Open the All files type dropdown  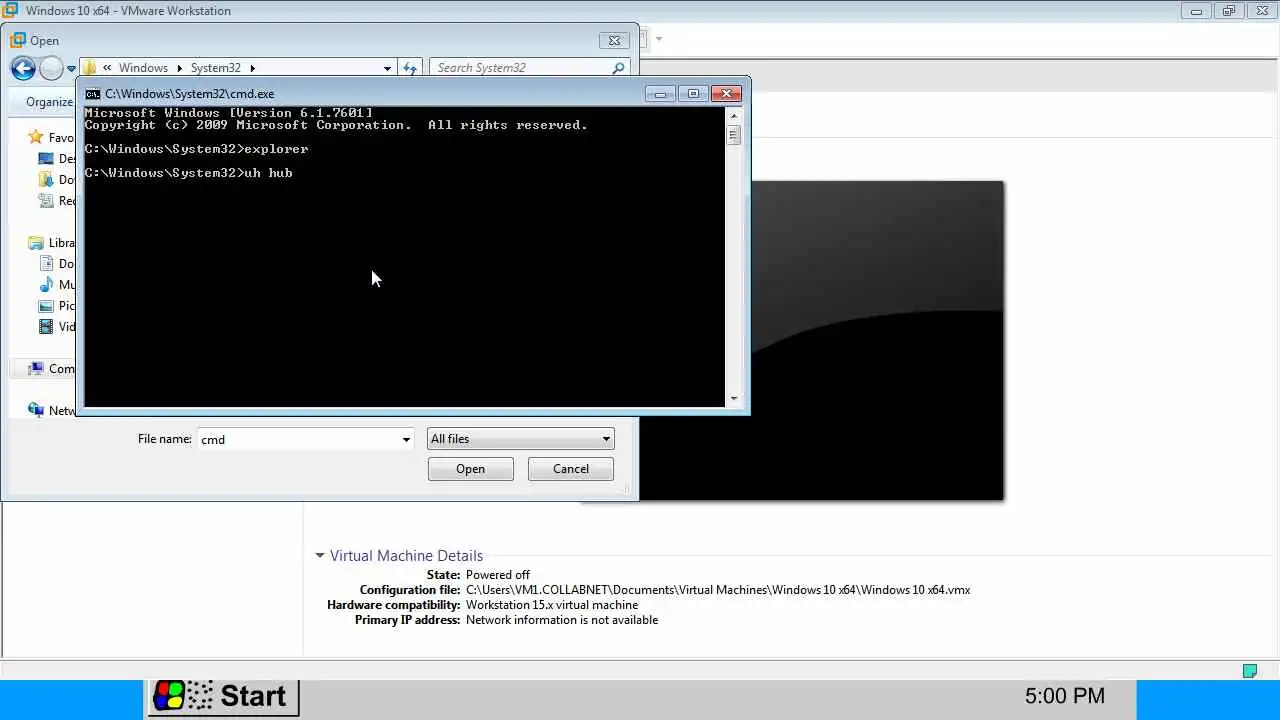(520, 439)
